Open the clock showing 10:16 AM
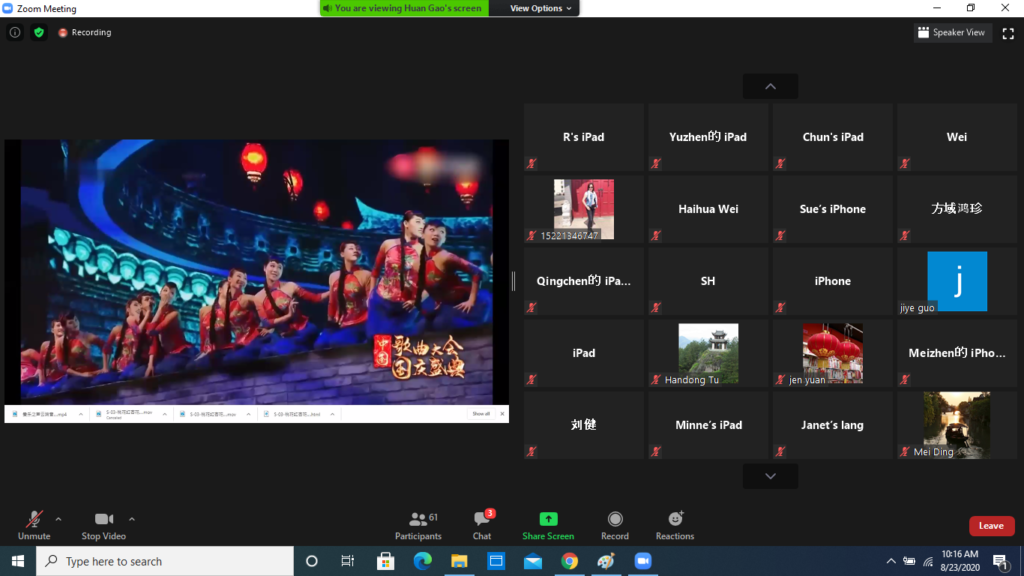The width and height of the screenshot is (1024, 576). coord(960,561)
